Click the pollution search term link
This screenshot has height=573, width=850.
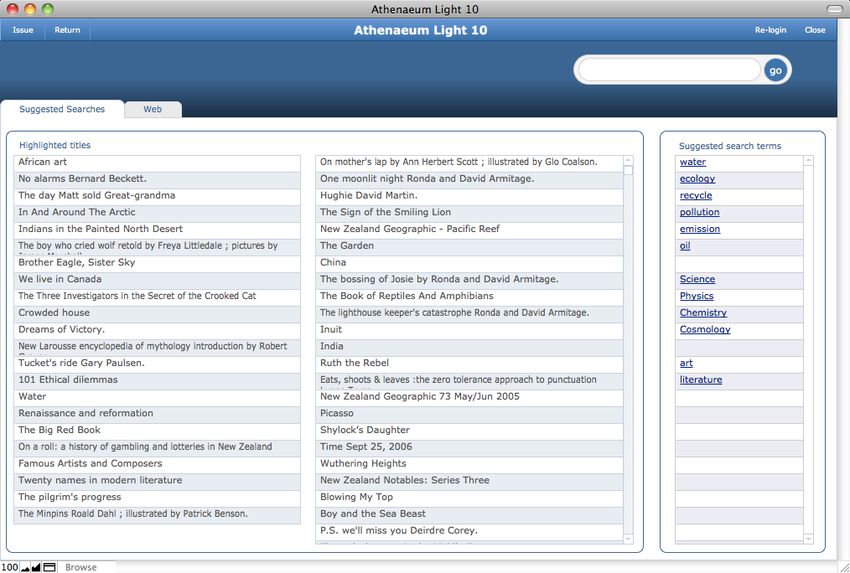pyautogui.click(x=699, y=212)
